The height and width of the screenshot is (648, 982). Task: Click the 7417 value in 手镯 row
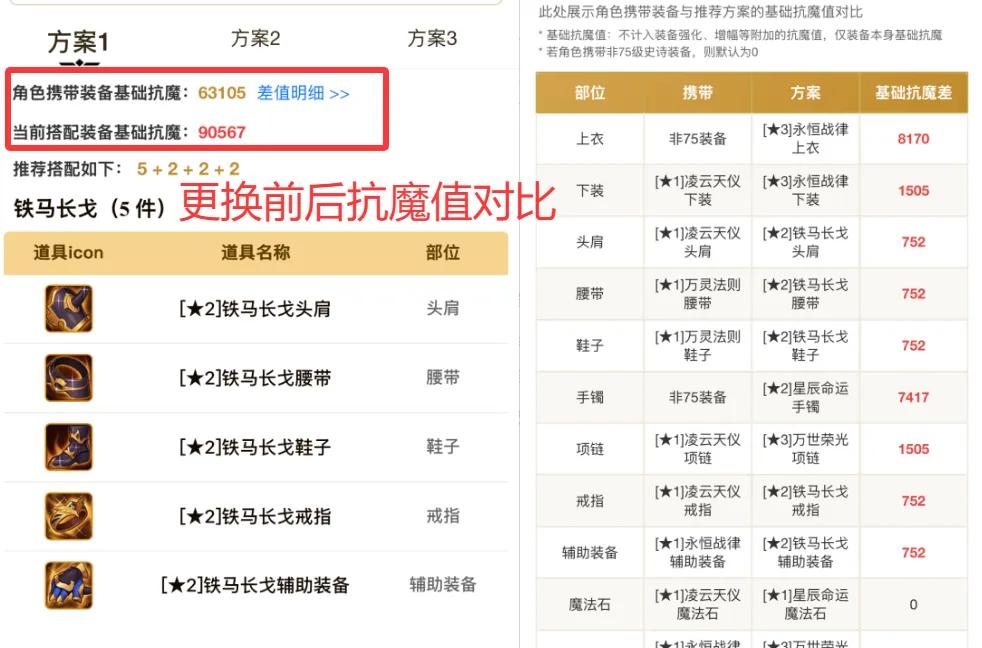click(x=913, y=397)
